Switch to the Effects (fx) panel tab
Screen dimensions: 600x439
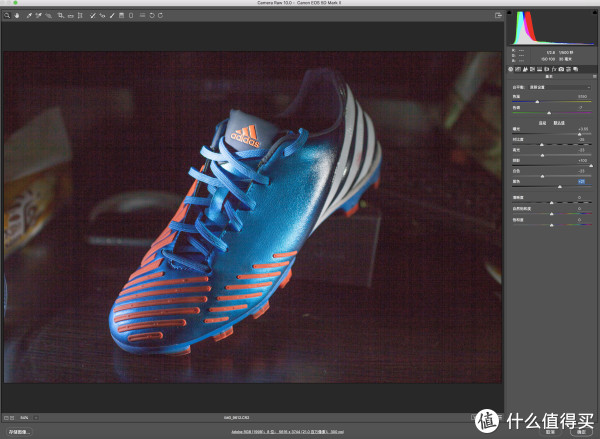coord(554,69)
